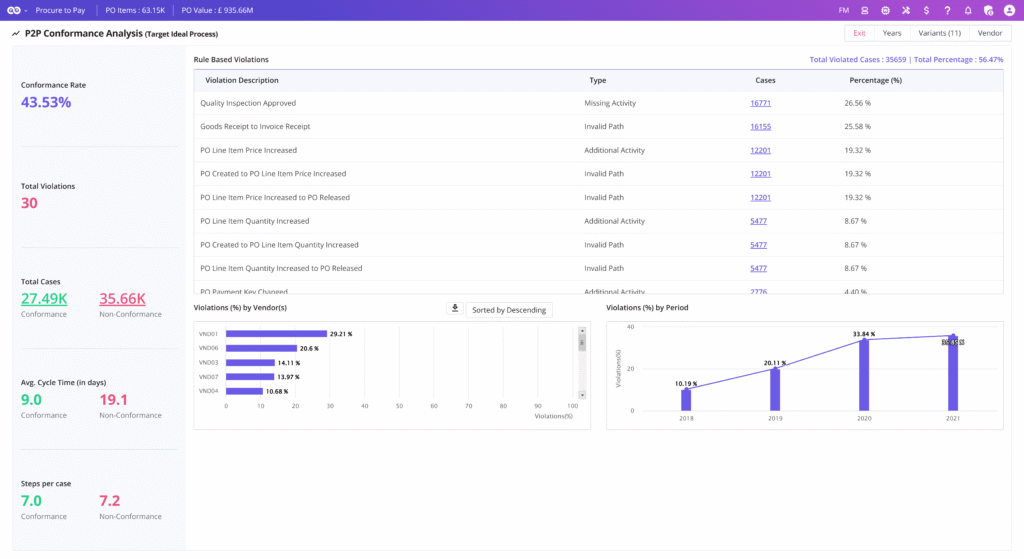This screenshot has height=559, width=1024.
Task: Download the Violations by Vendor chart
Action: tap(455, 309)
